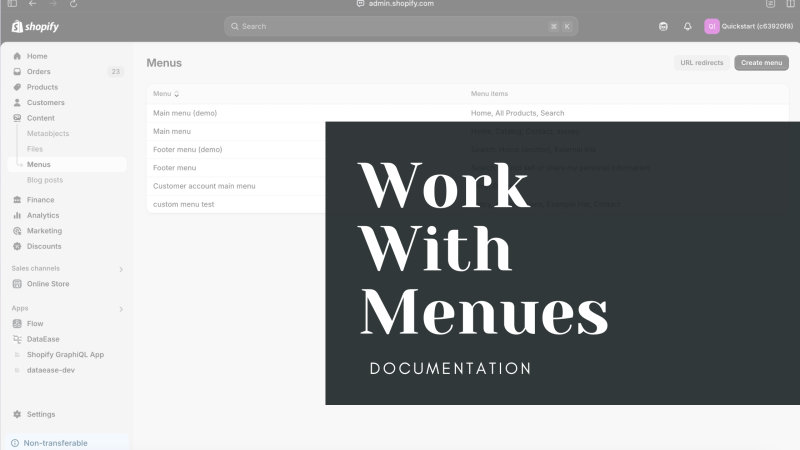Open the Files submenu item
The width and height of the screenshot is (800, 450).
(x=35, y=149)
